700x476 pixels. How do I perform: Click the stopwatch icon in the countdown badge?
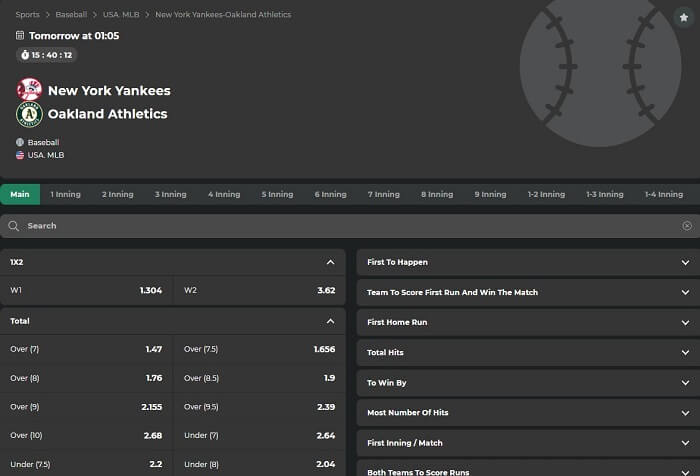[25, 55]
